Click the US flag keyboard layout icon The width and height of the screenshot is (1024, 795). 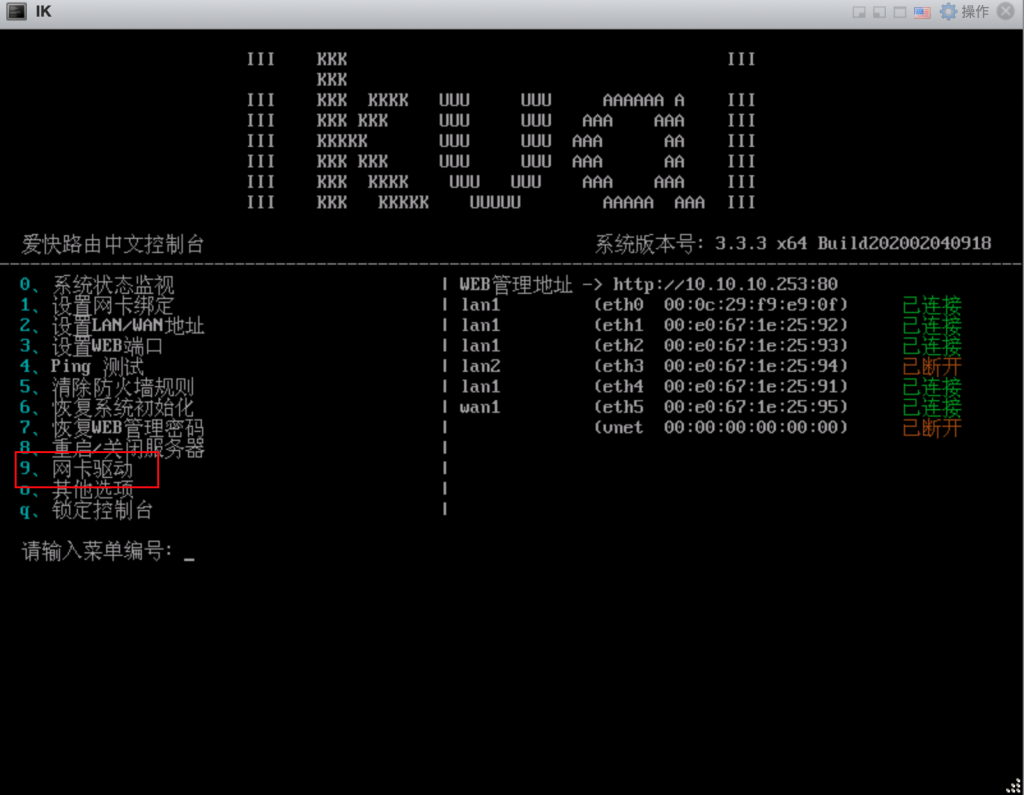click(x=921, y=12)
